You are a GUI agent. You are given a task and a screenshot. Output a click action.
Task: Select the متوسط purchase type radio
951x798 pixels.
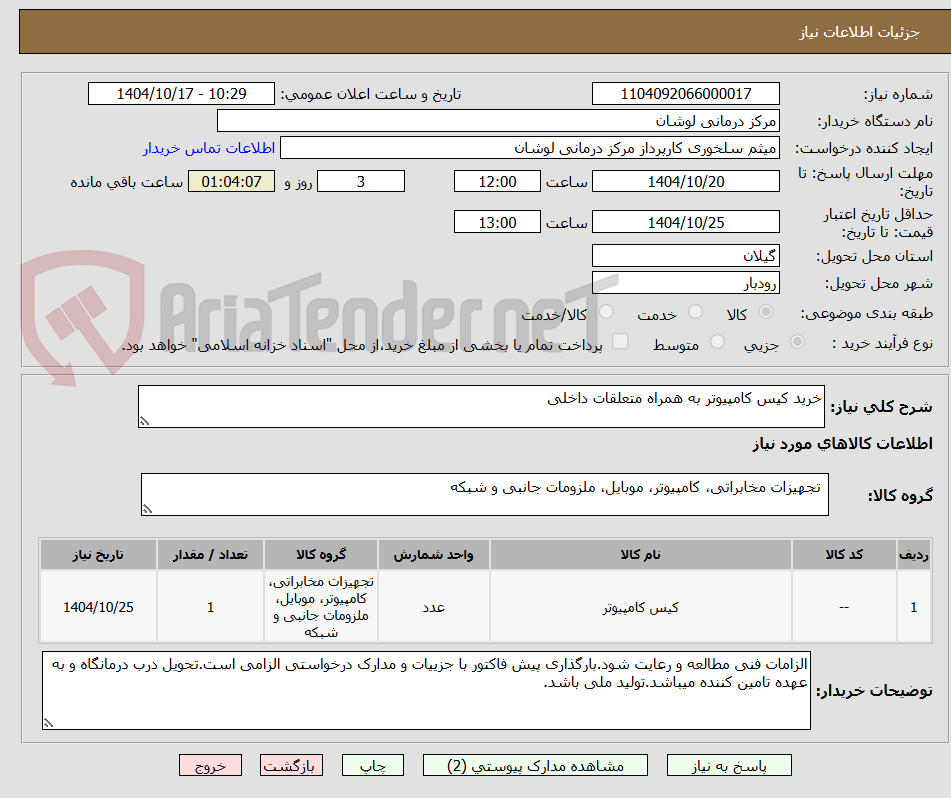pyautogui.click(x=717, y=342)
